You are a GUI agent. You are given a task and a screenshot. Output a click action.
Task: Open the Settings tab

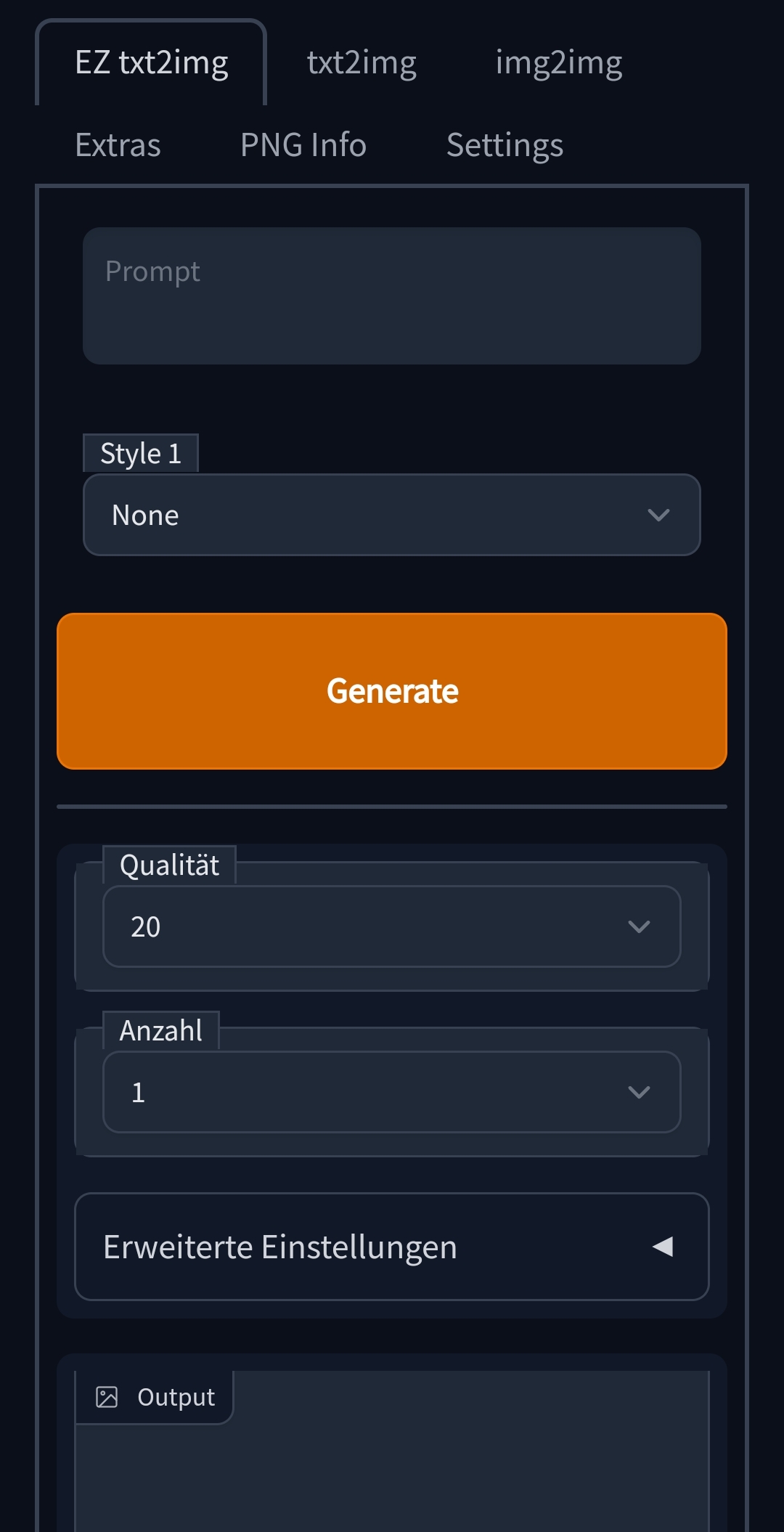[505, 144]
